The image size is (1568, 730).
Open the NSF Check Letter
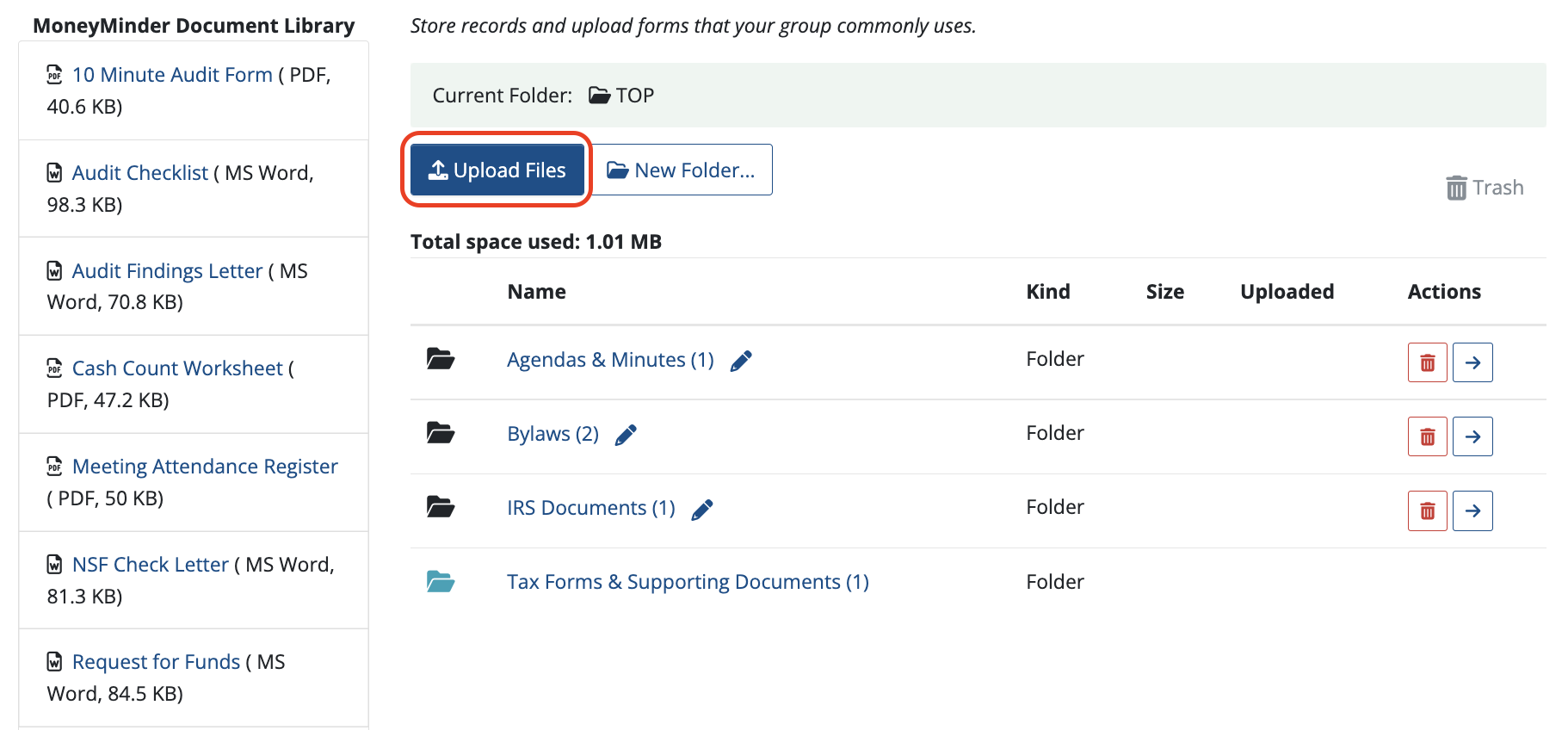(151, 565)
